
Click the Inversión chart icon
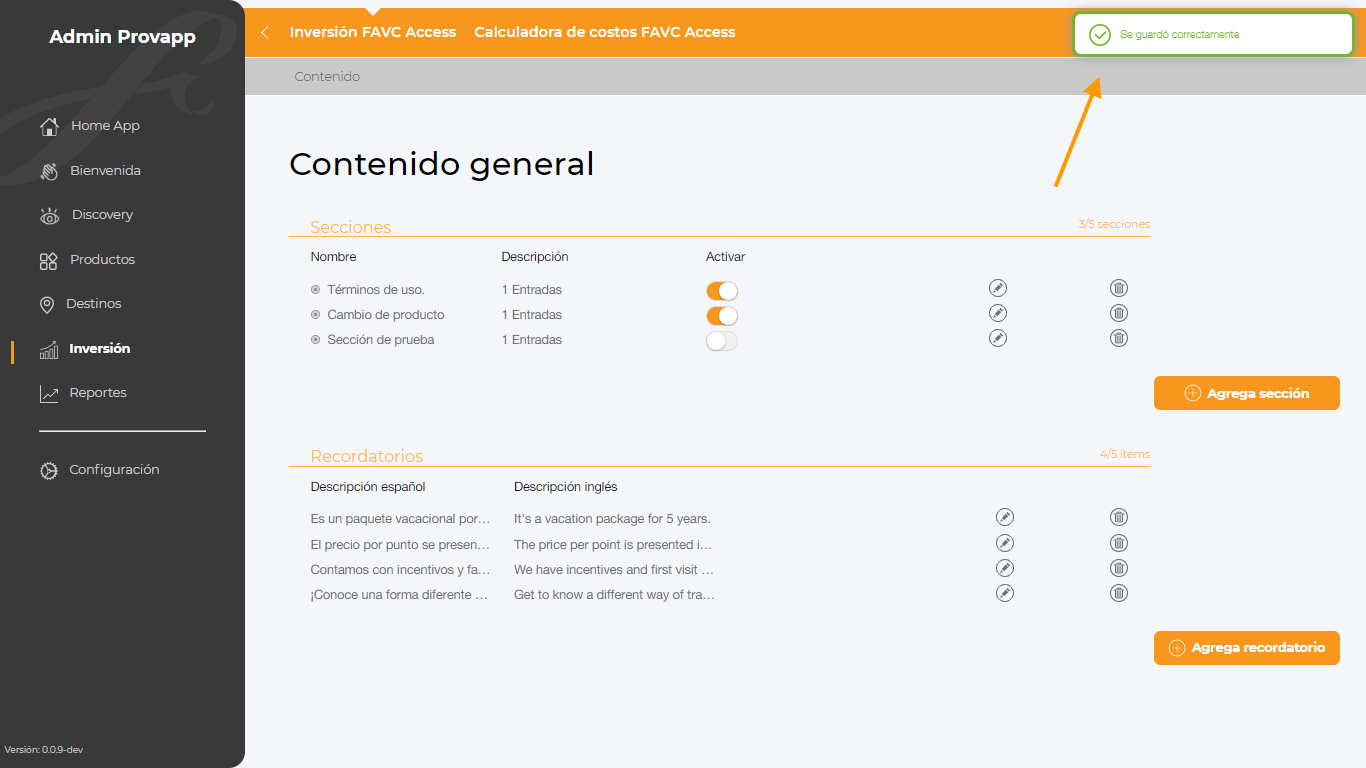tap(49, 350)
